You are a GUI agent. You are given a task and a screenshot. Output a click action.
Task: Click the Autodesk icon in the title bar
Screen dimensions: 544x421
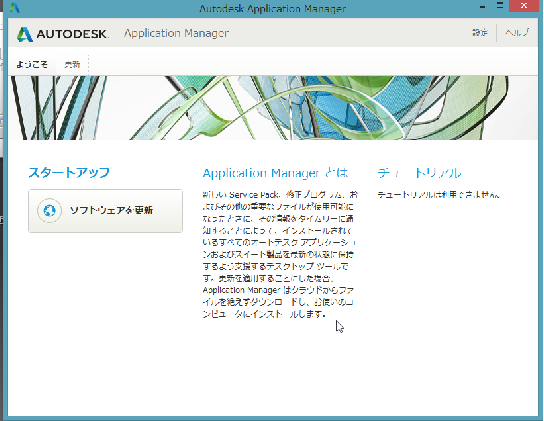tap(14, 8)
